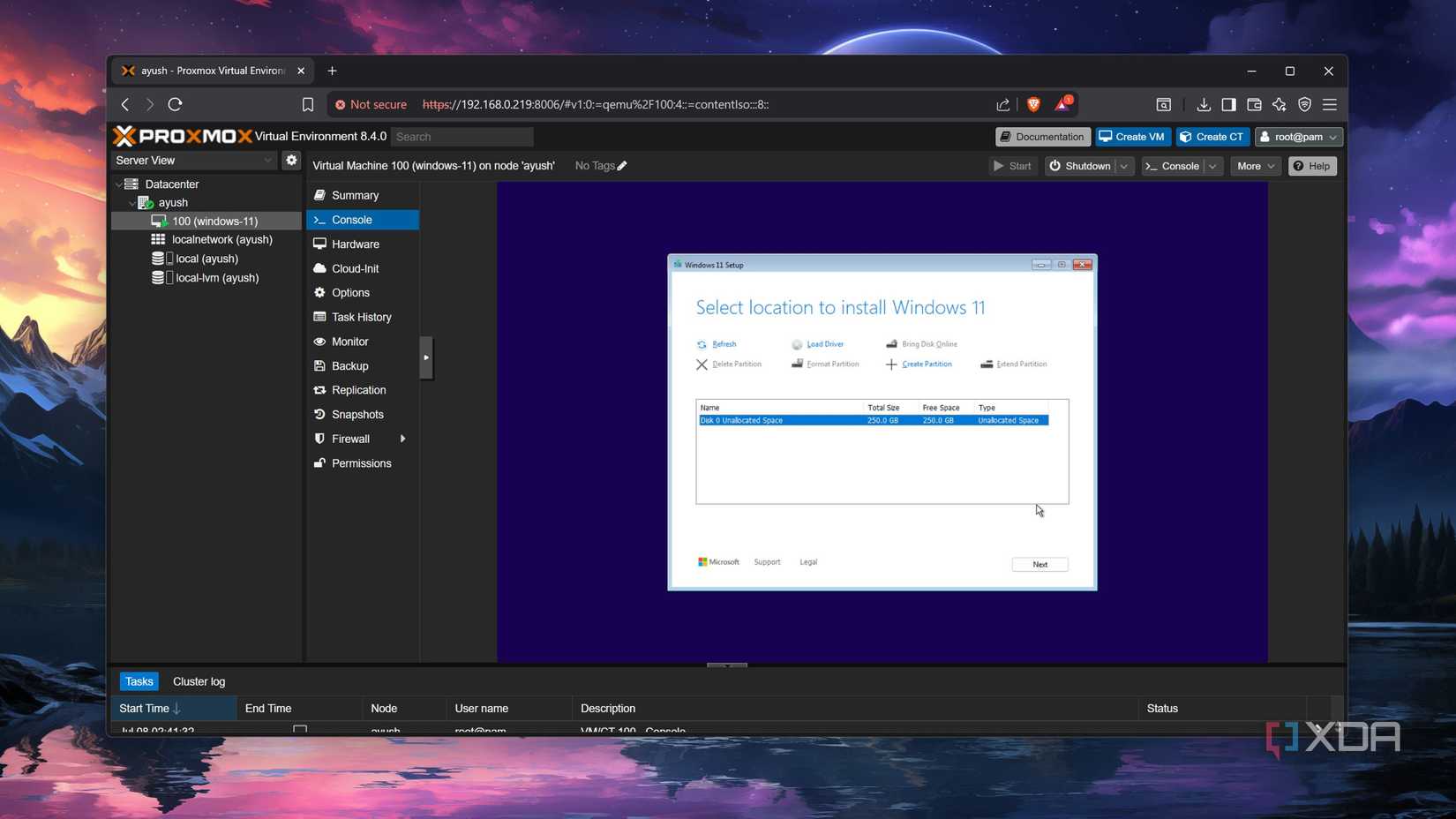Open the Hardware panel for VM 100
This screenshot has width=1456, height=819.
(355, 244)
